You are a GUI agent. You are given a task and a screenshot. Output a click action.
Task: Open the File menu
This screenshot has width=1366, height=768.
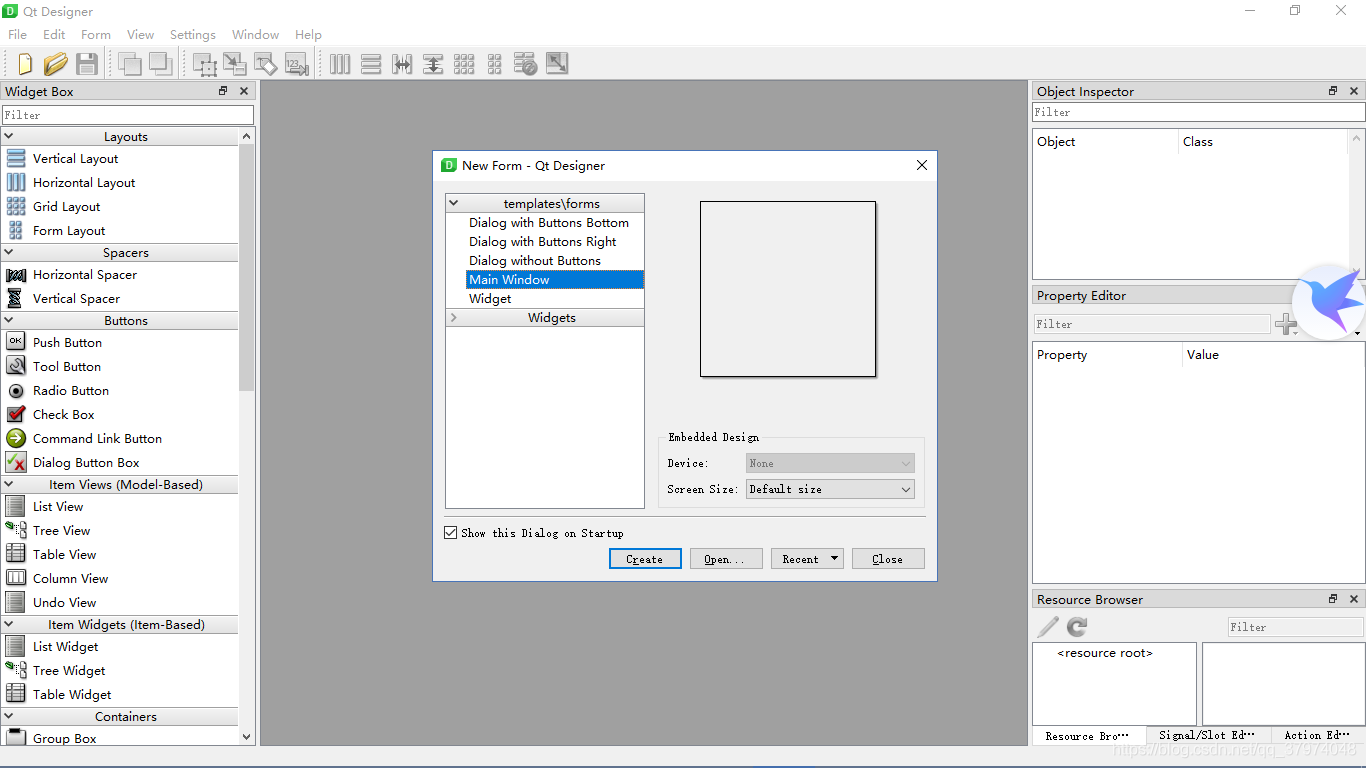pos(17,34)
